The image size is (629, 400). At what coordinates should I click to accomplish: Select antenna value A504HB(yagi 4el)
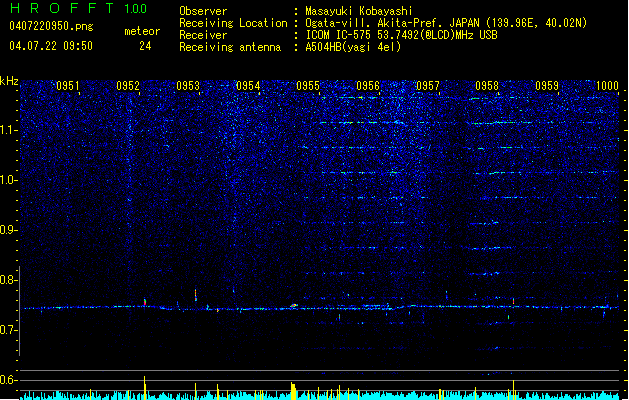(353, 47)
